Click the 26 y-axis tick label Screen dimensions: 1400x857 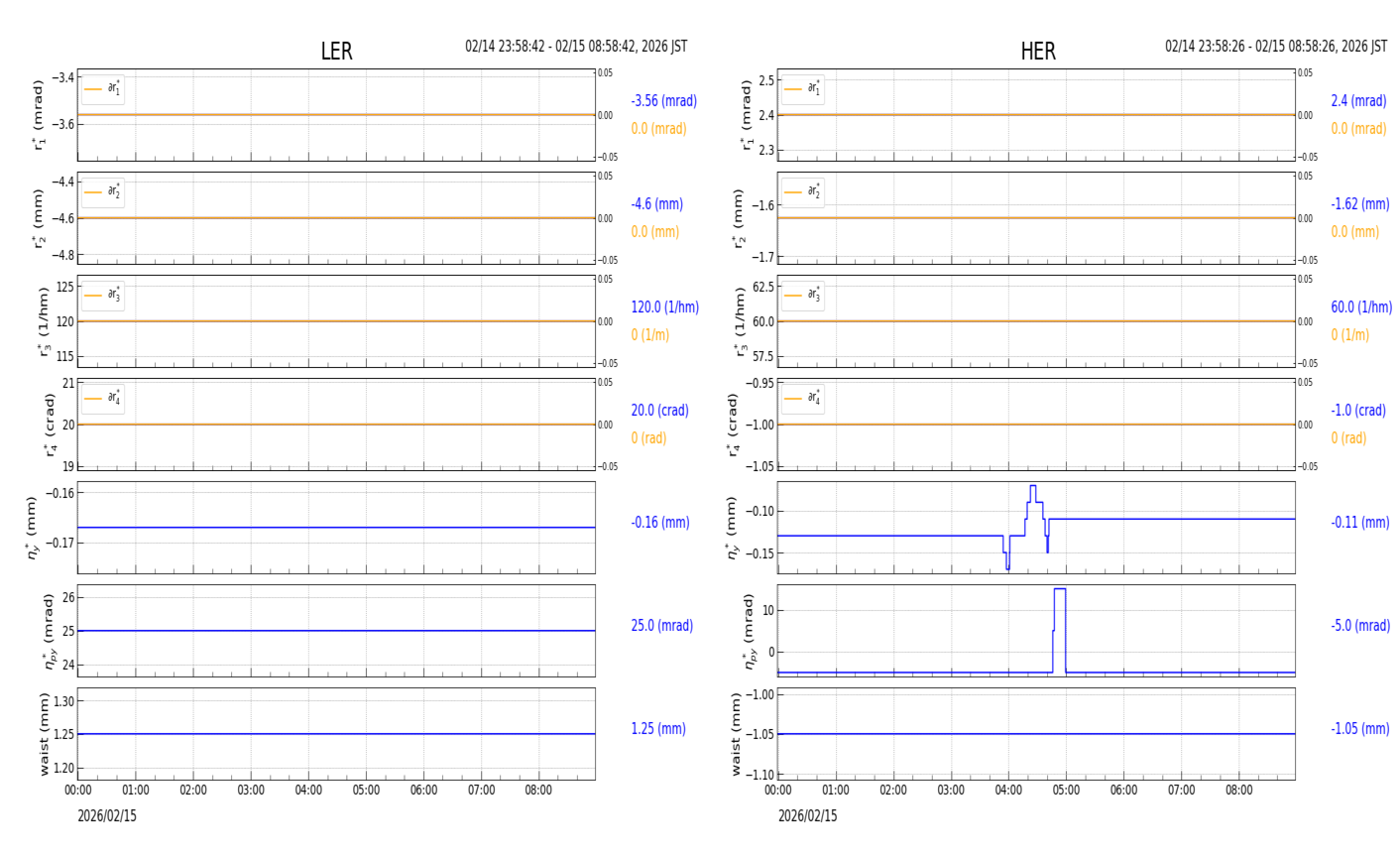point(68,598)
